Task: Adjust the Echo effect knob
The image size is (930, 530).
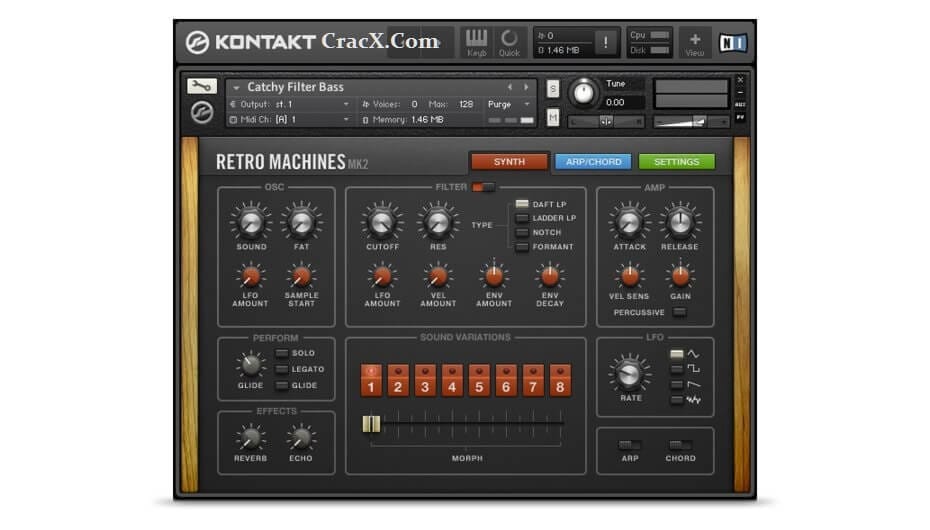Action: (x=301, y=438)
